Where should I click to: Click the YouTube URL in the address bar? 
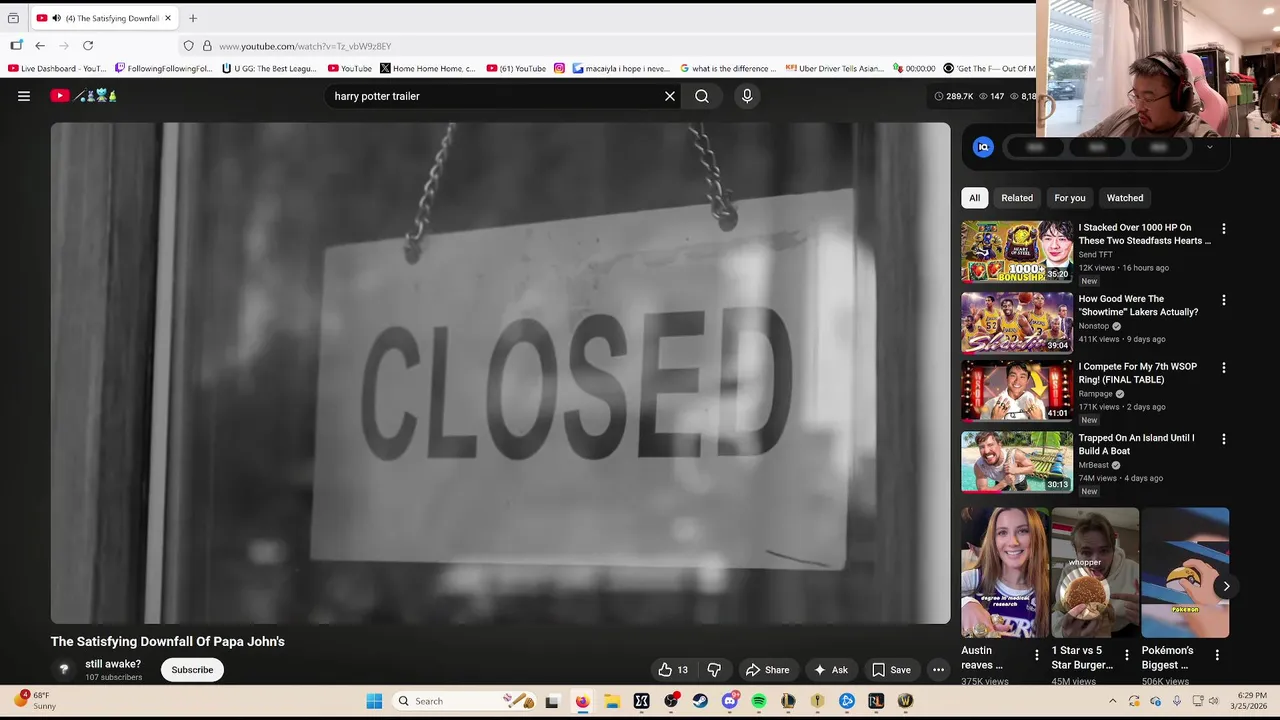305,46
